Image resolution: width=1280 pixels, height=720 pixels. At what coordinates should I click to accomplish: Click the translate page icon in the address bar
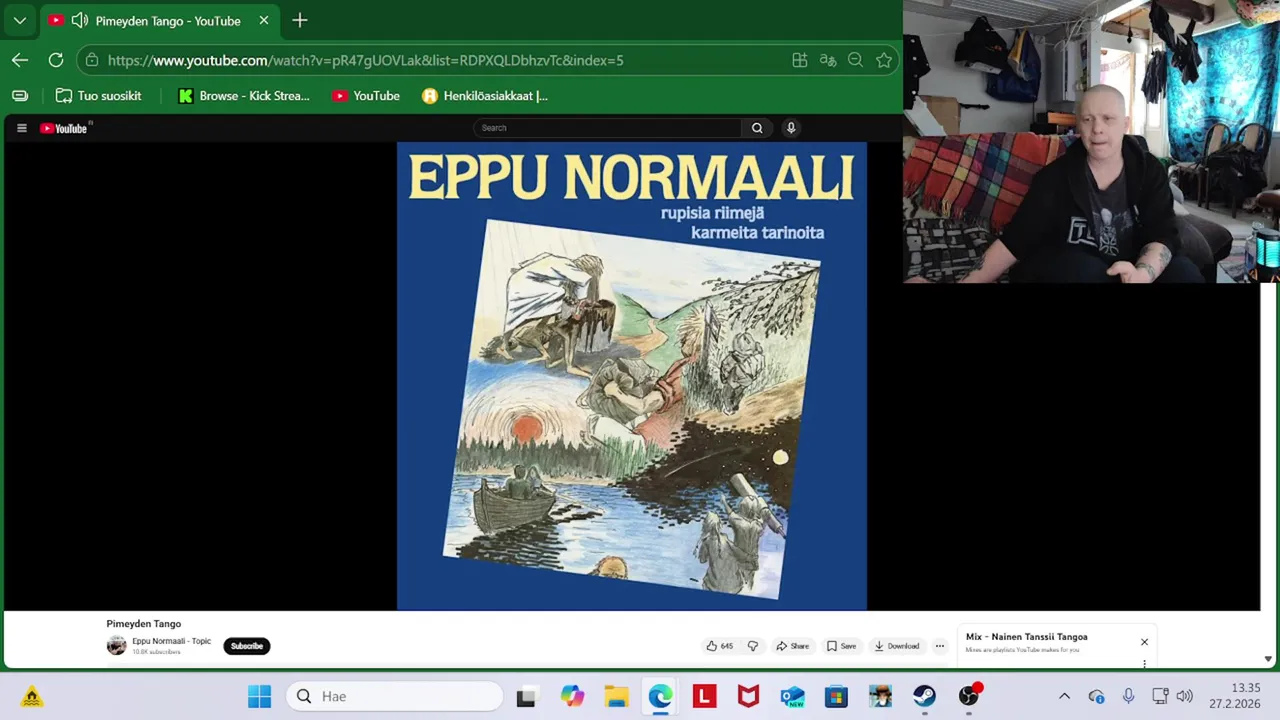[x=828, y=60]
